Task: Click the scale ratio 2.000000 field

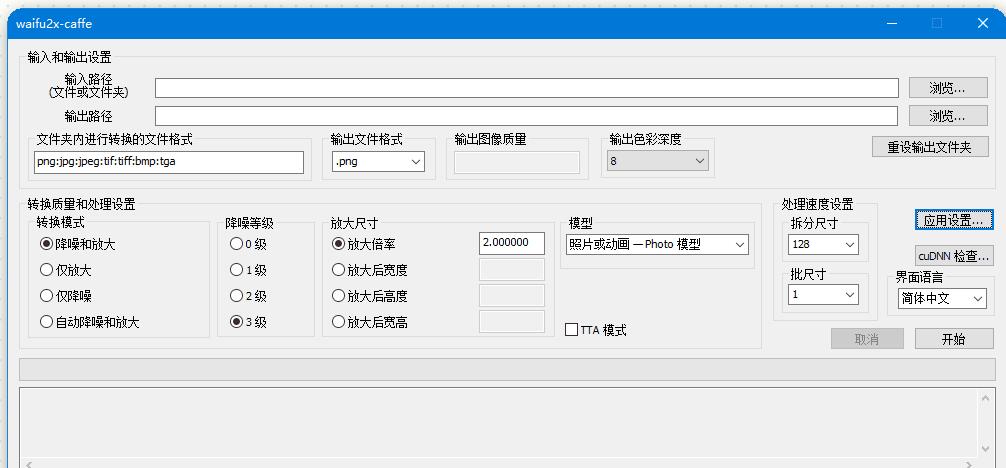Action: click(x=511, y=243)
